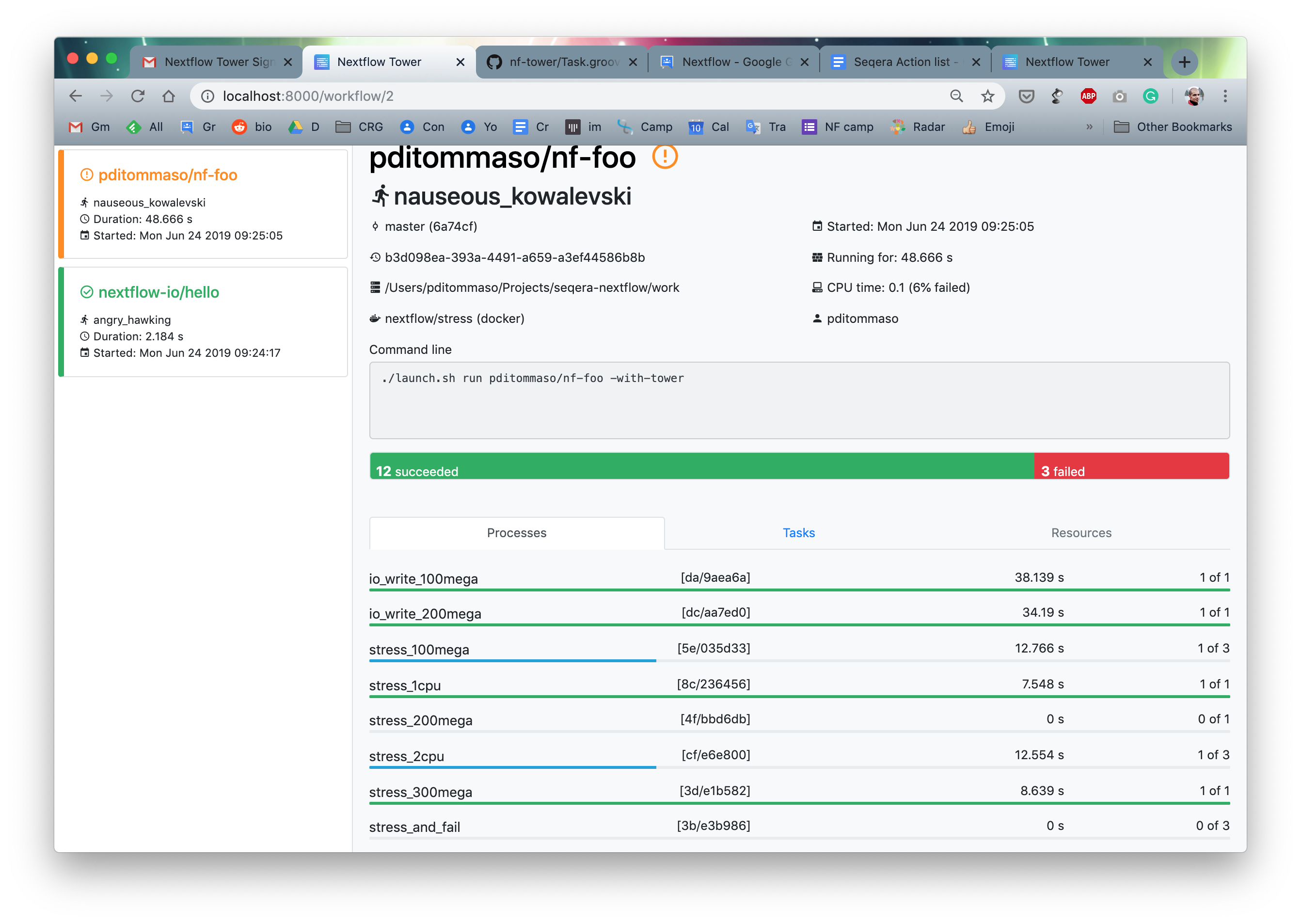Reload the current page

(138, 96)
